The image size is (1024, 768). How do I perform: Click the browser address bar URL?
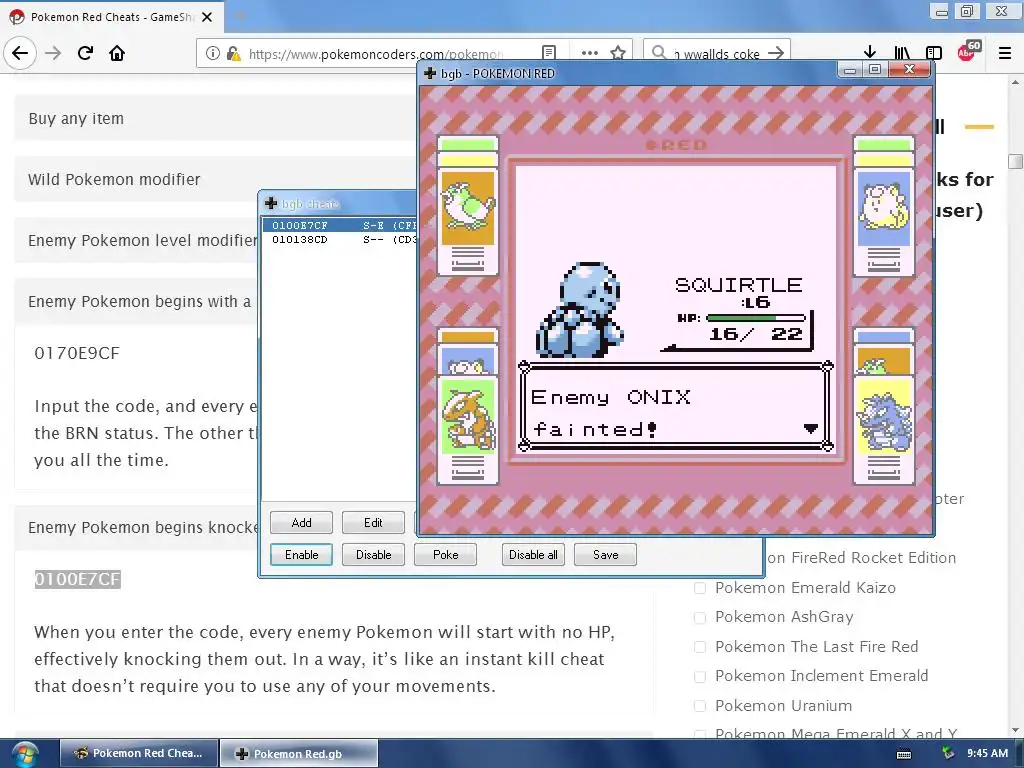tap(376, 54)
